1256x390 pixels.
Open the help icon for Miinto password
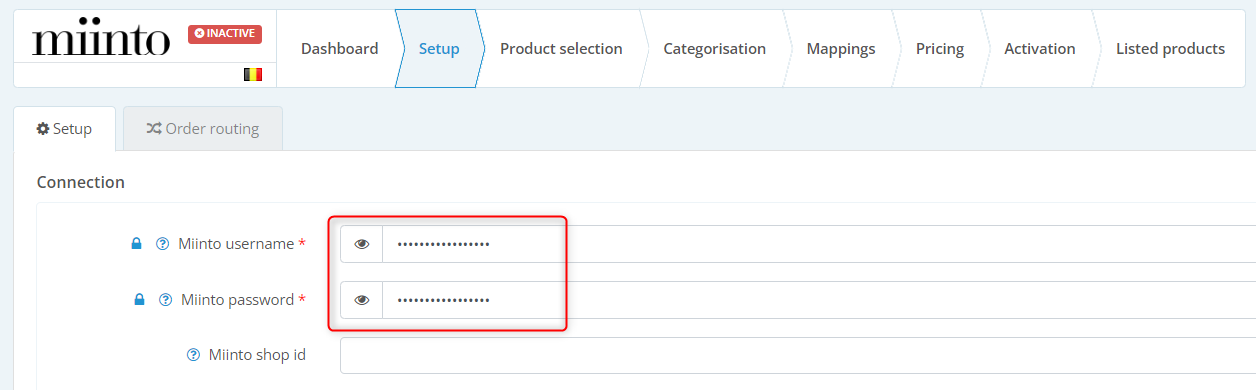pyautogui.click(x=166, y=300)
